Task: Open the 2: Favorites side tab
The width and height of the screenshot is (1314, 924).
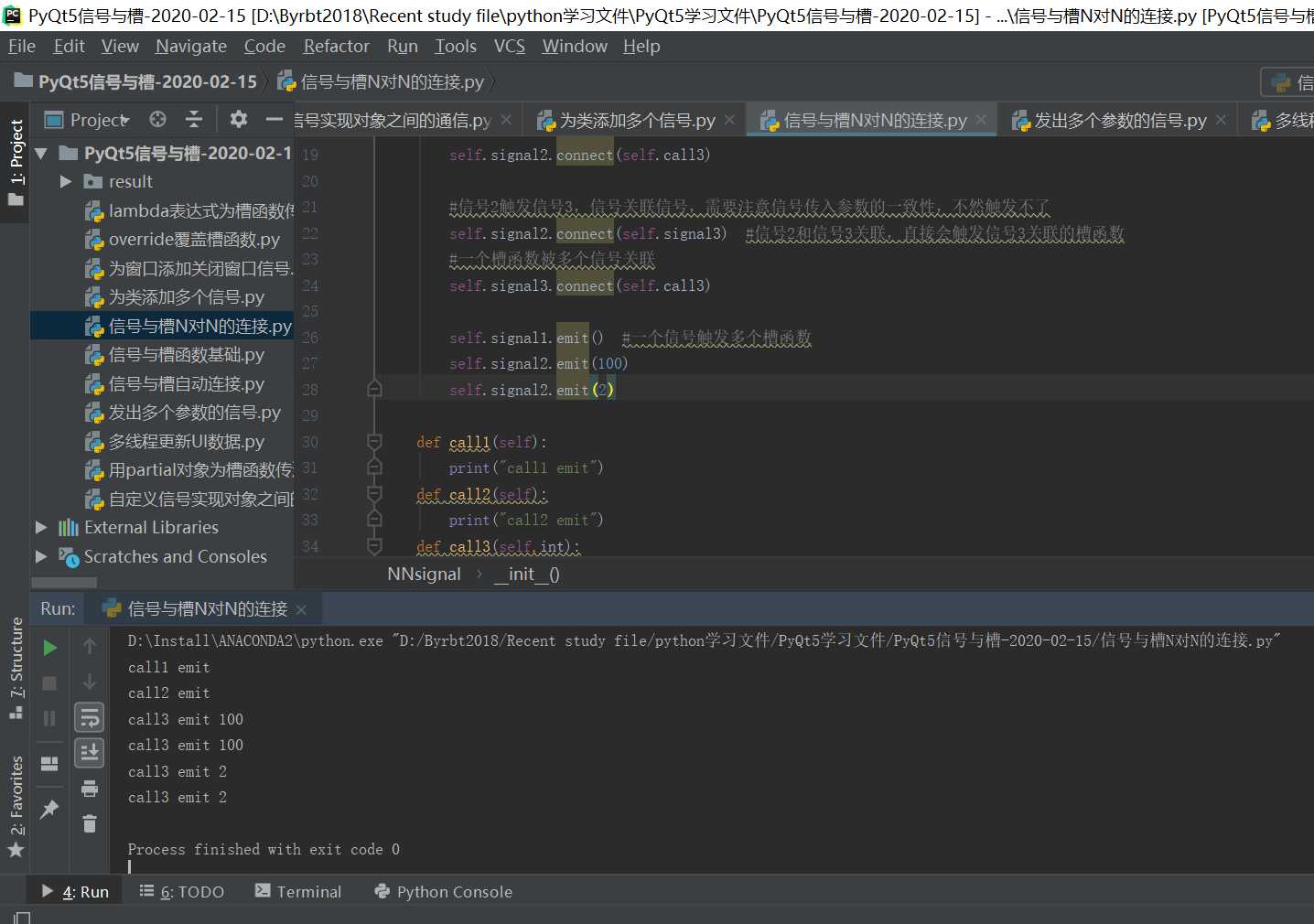Action: point(16,807)
